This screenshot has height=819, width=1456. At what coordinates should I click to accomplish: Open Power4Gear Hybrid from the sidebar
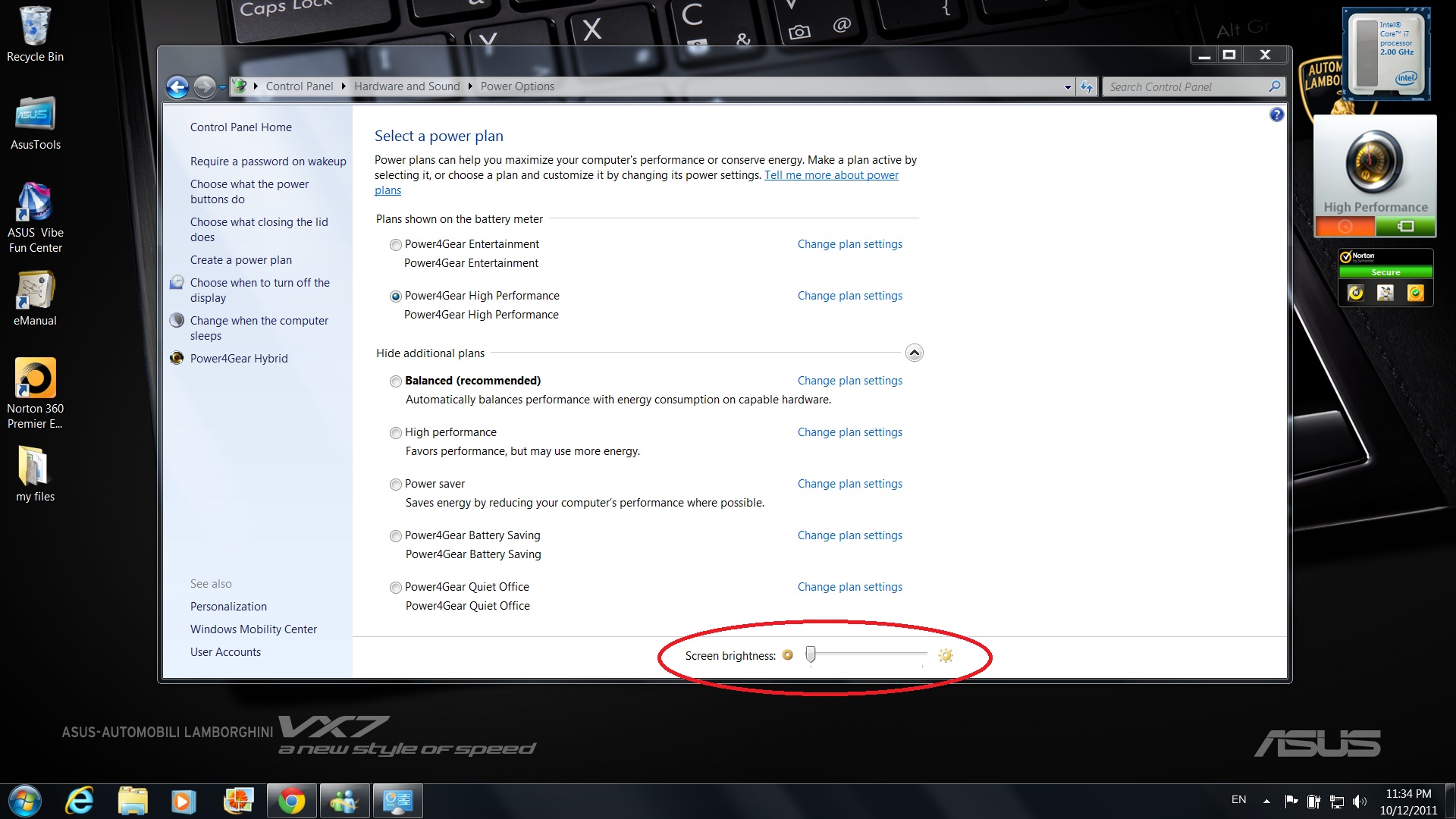[238, 359]
